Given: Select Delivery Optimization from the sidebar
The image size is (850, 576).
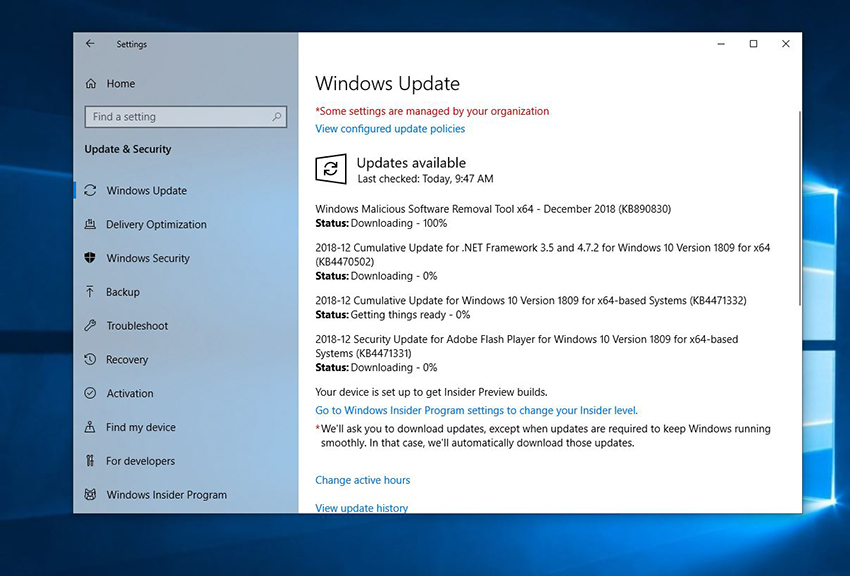Looking at the screenshot, I should click(x=156, y=225).
